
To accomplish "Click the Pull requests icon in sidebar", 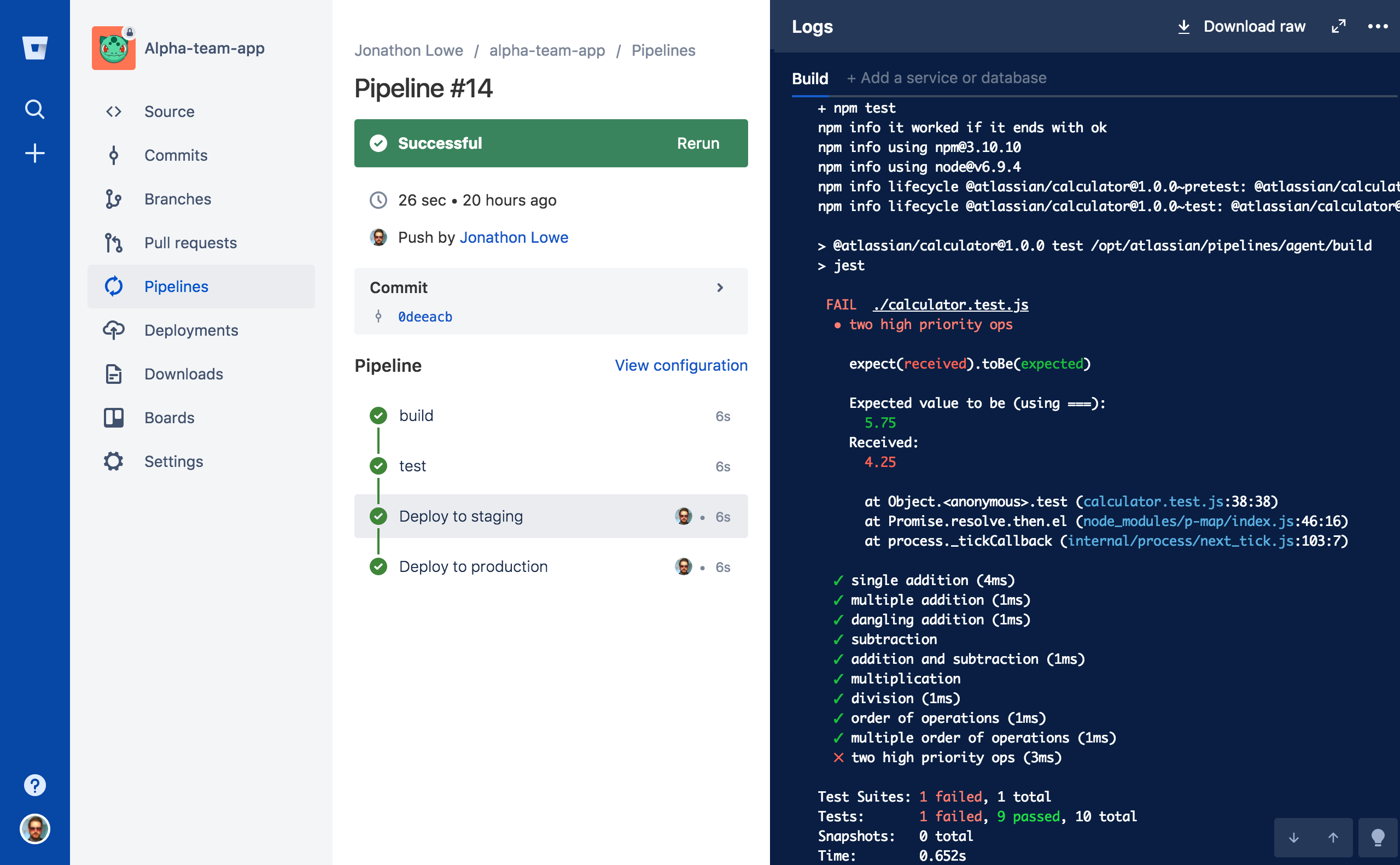I will point(115,242).
